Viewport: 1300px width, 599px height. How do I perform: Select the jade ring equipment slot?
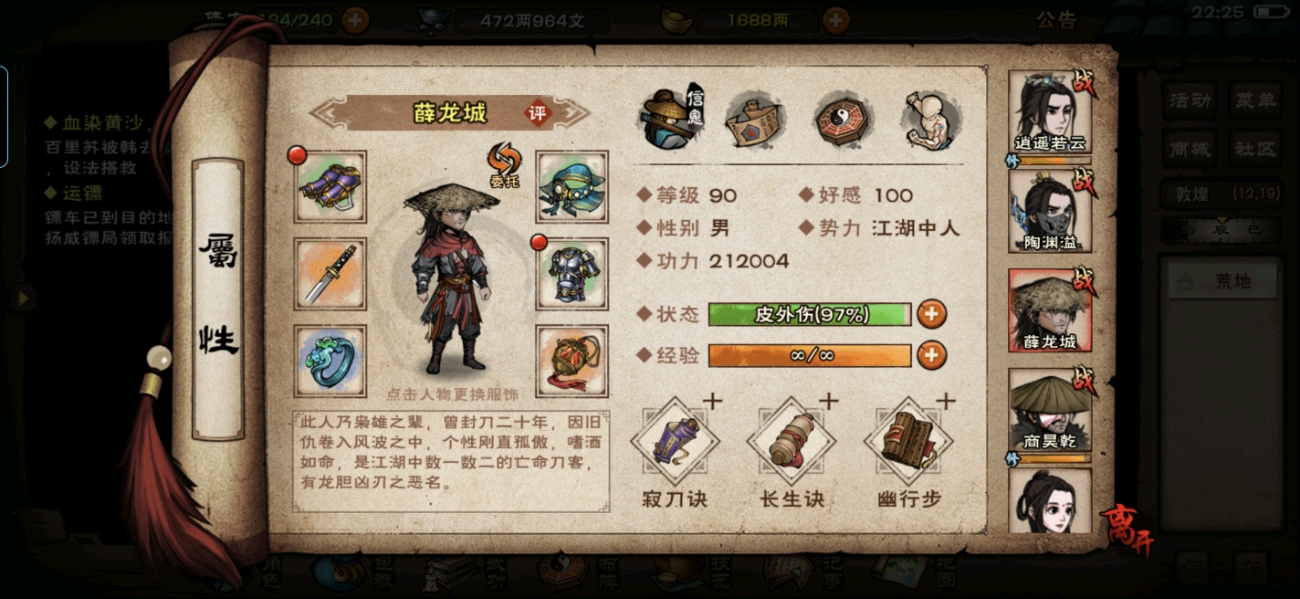(x=330, y=361)
